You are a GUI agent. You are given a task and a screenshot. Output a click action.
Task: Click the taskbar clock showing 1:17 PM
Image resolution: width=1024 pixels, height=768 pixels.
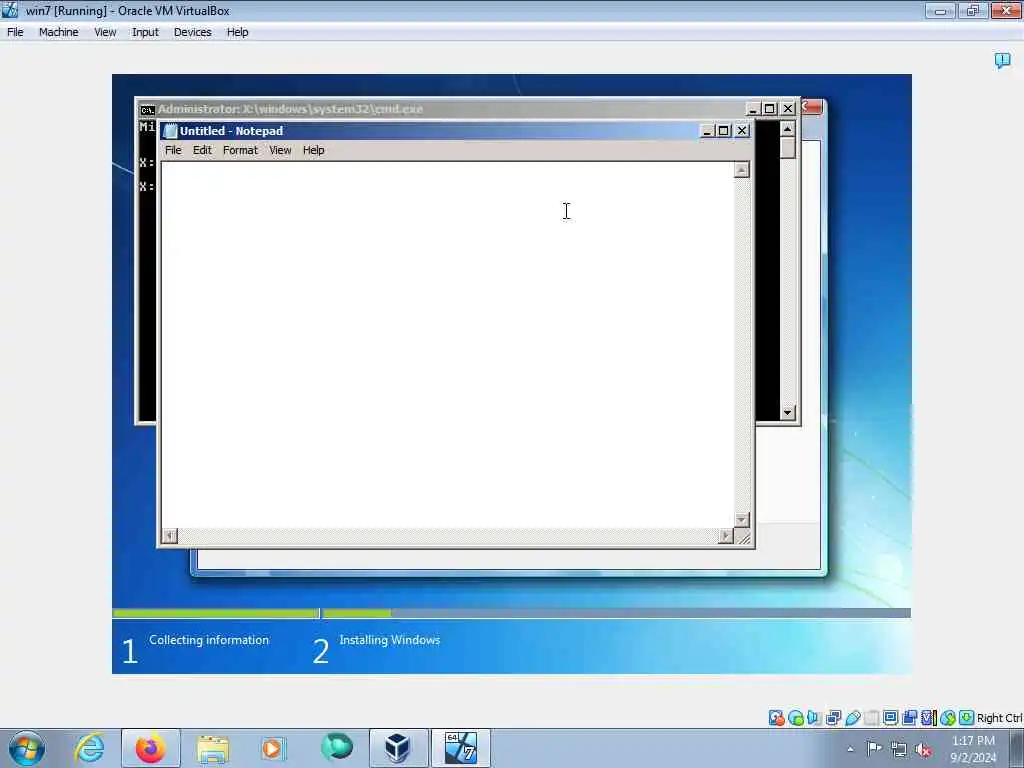tap(973, 749)
